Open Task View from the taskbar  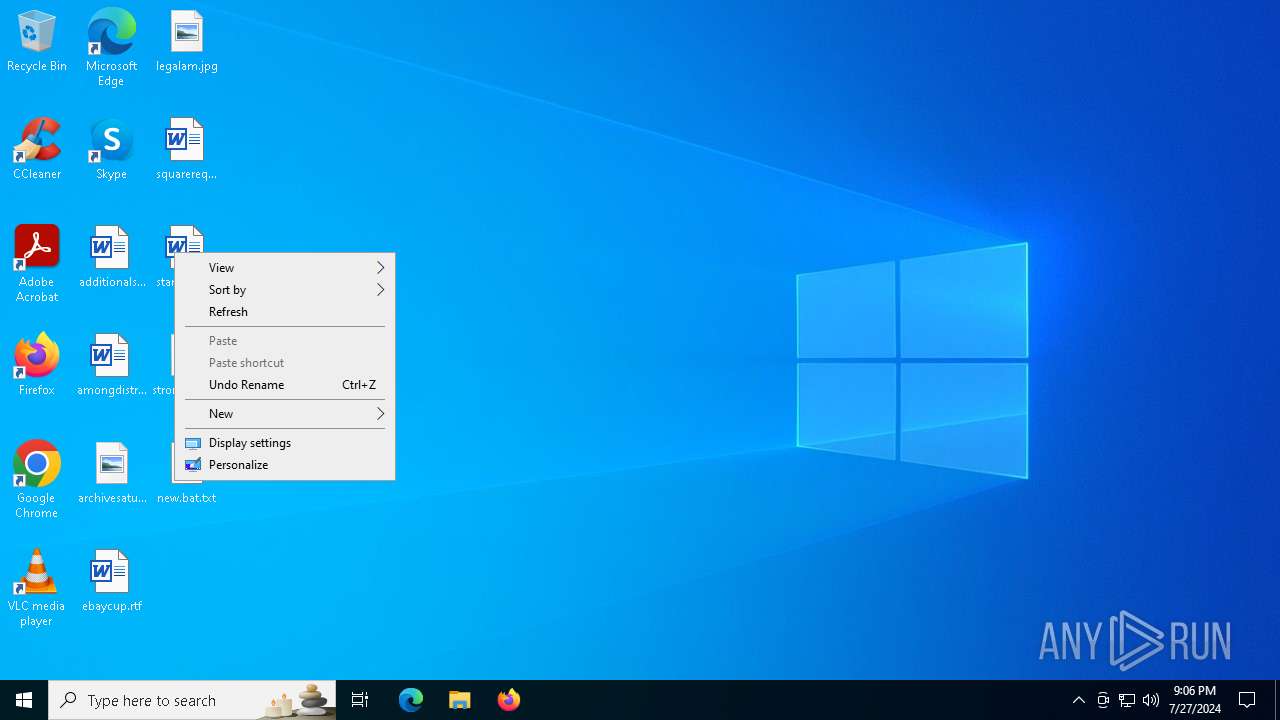(x=360, y=700)
